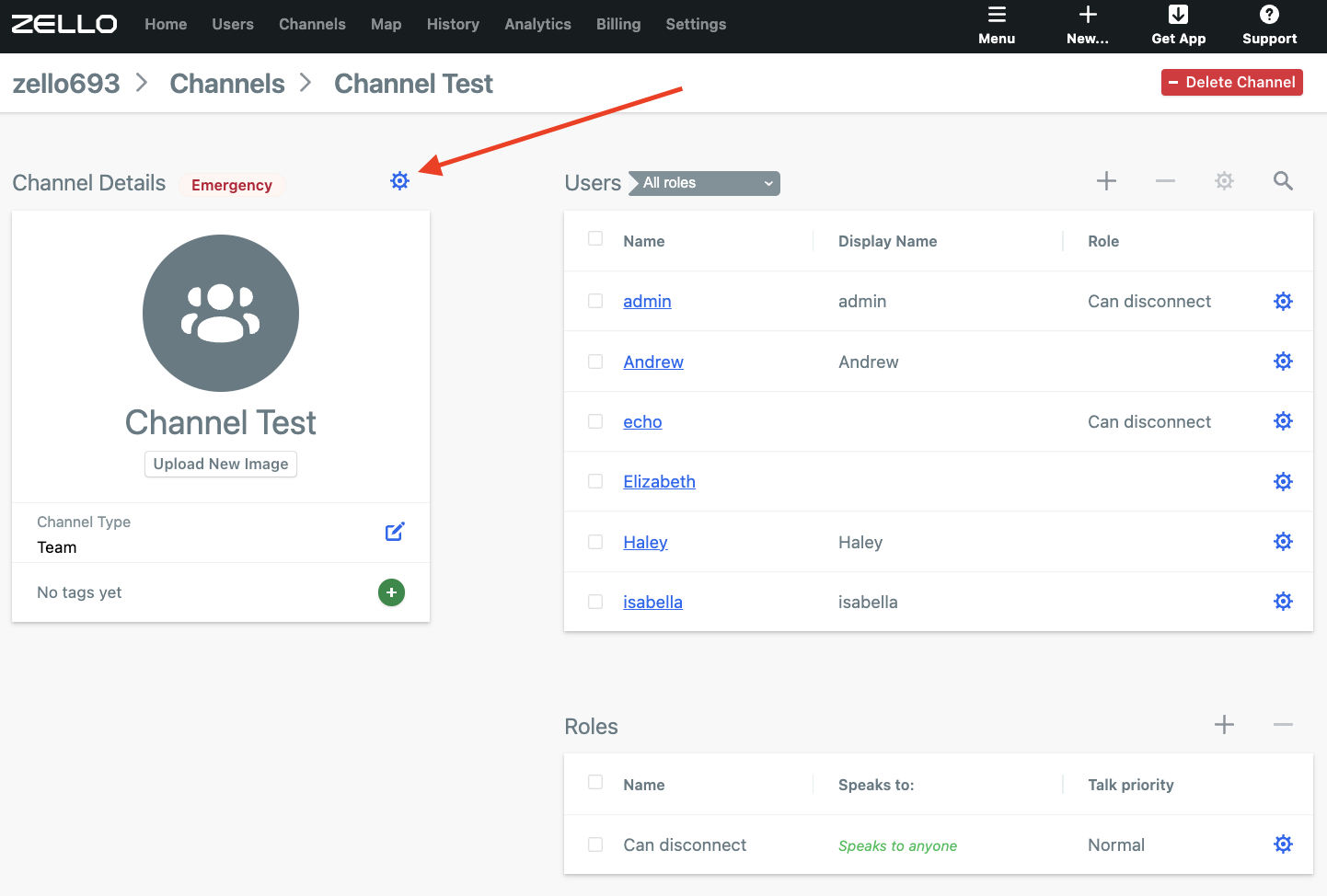The height and width of the screenshot is (896, 1327).
Task: Check the Can disconnect role checkbox
Action: pyautogui.click(x=595, y=844)
